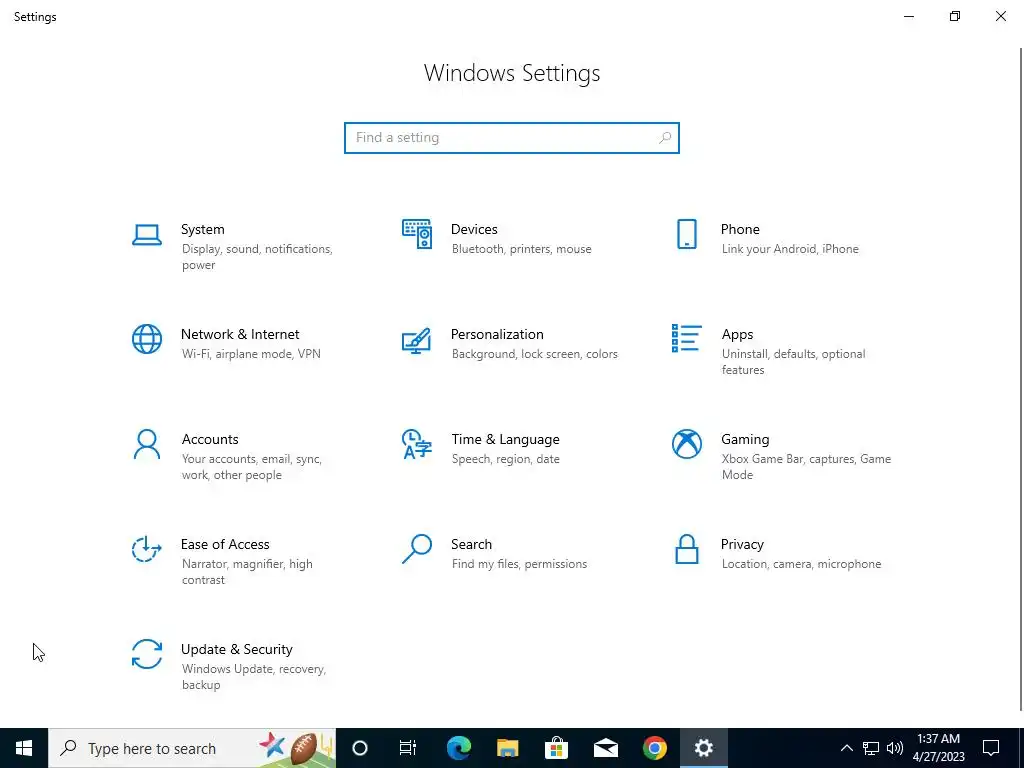The height and width of the screenshot is (768, 1024).
Task: Open Microsoft Store from the taskbar
Action: tap(556, 748)
